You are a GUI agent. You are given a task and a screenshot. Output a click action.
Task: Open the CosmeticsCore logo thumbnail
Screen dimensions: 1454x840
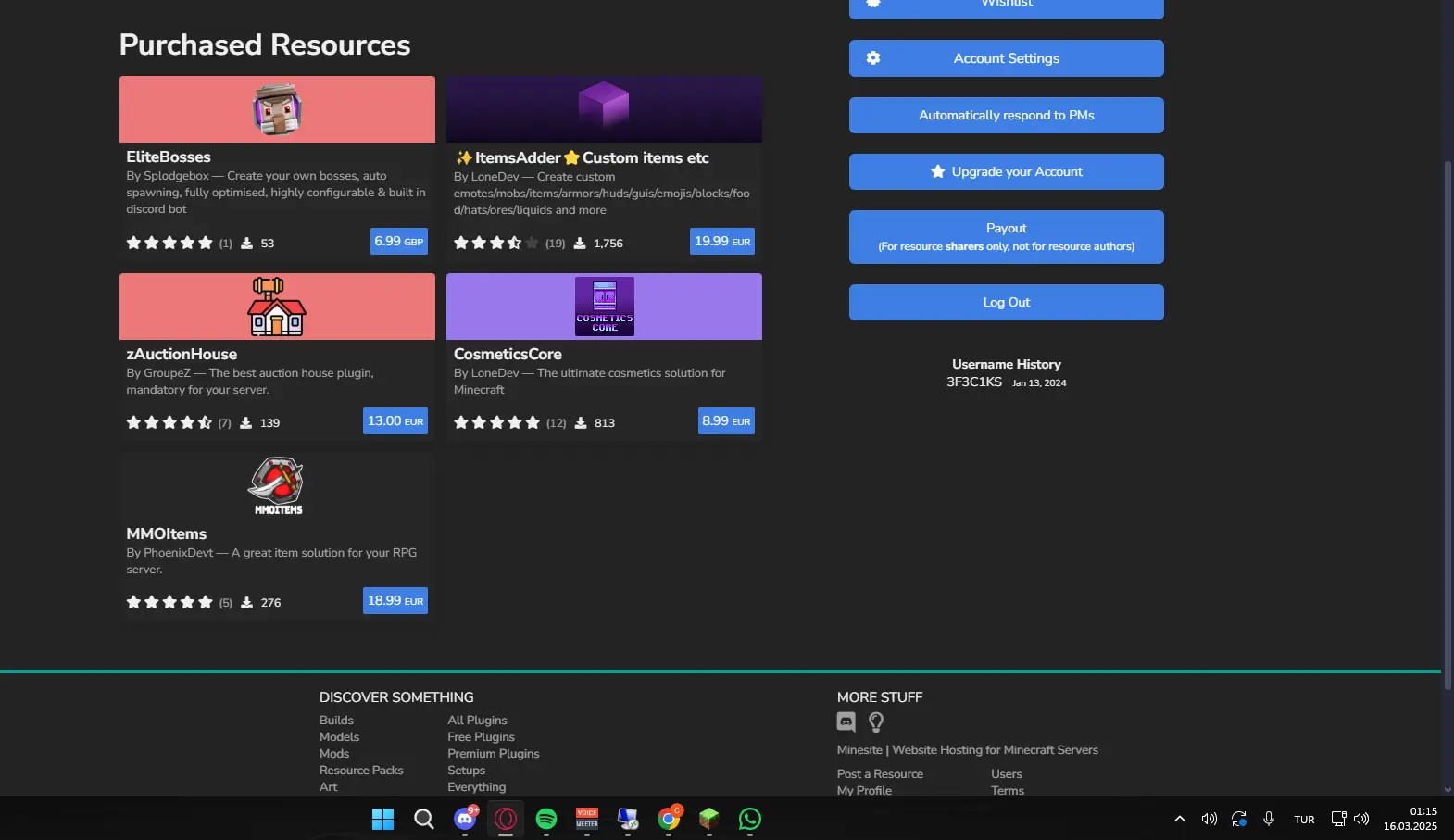click(605, 307)
